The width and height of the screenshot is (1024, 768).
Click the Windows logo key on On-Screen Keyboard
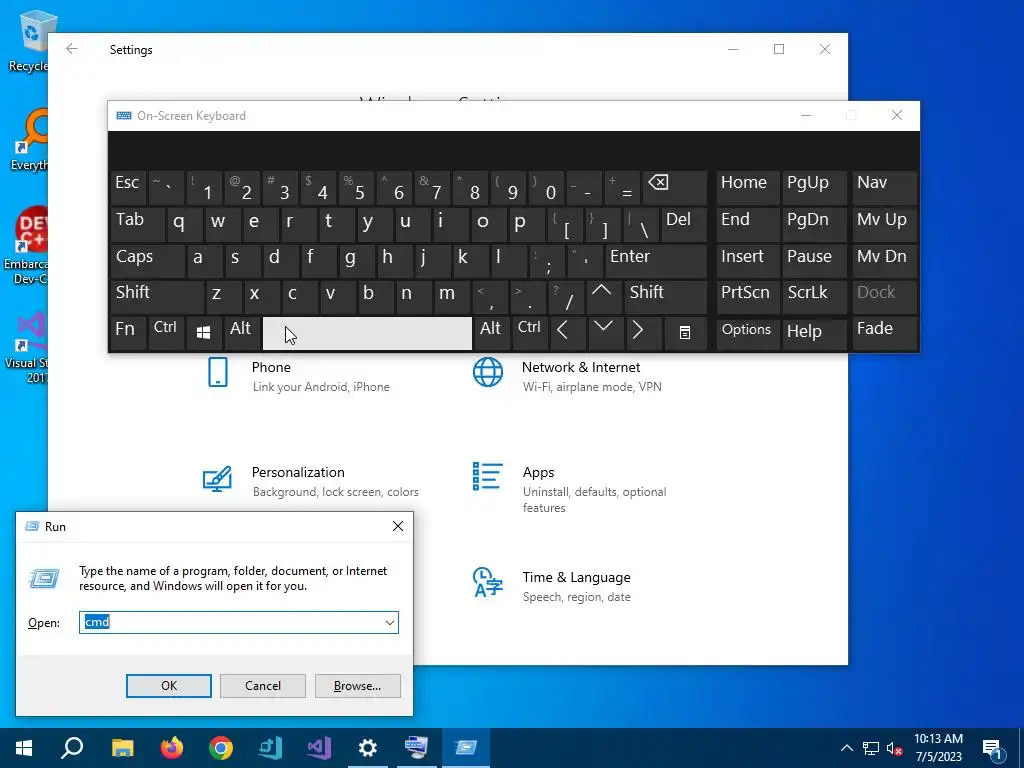pos(203,333)
